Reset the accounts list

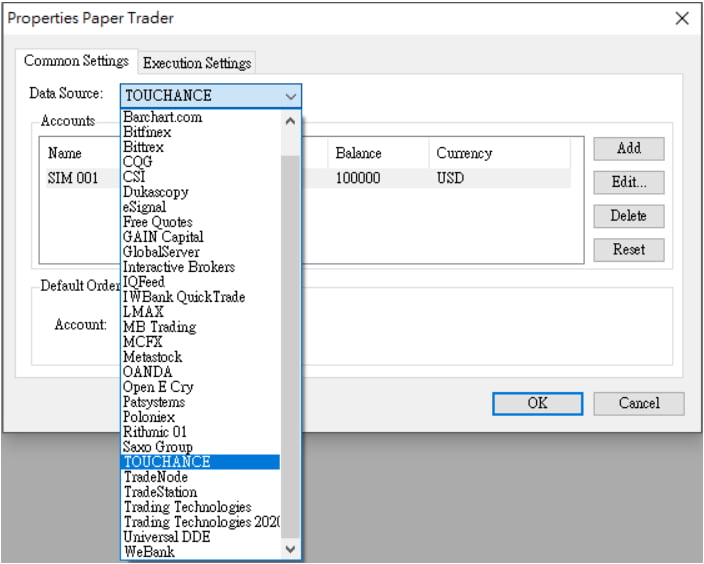pos(629,250)
